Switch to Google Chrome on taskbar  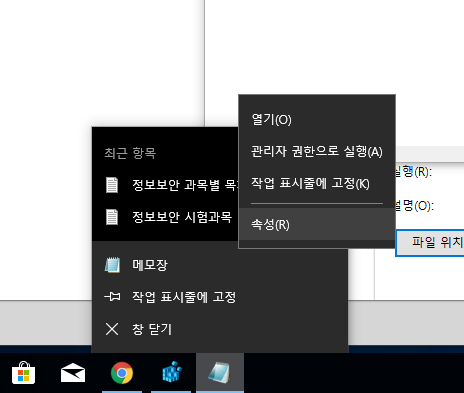tap(122, 373)
